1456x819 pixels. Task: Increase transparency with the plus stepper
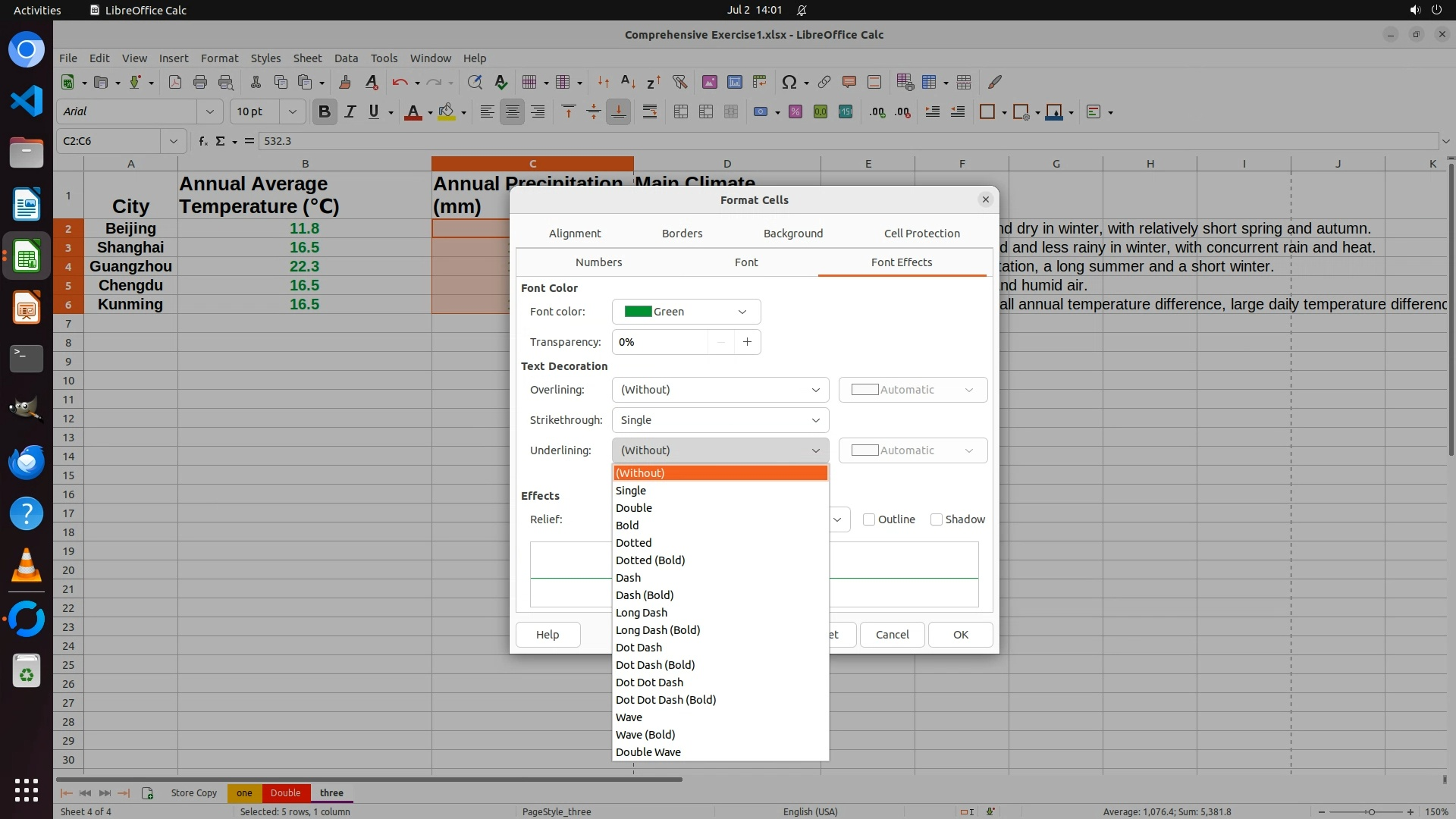pyautogui.click(x=747, y=342)
